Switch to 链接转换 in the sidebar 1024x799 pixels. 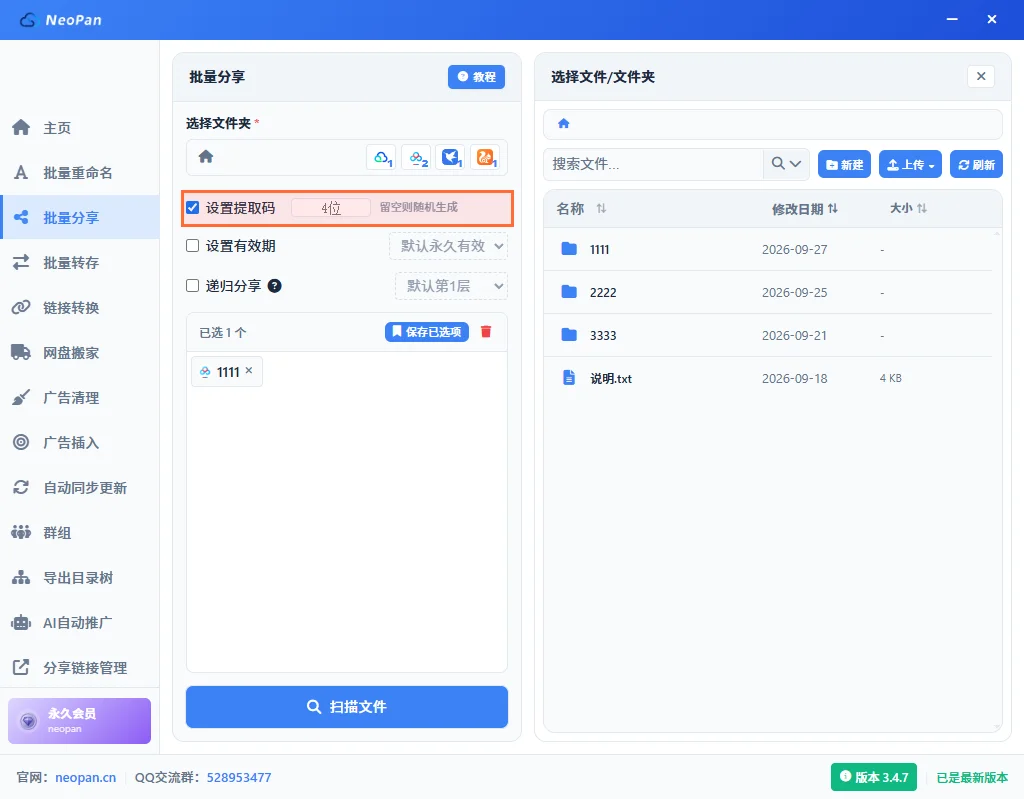click(80, 308)
